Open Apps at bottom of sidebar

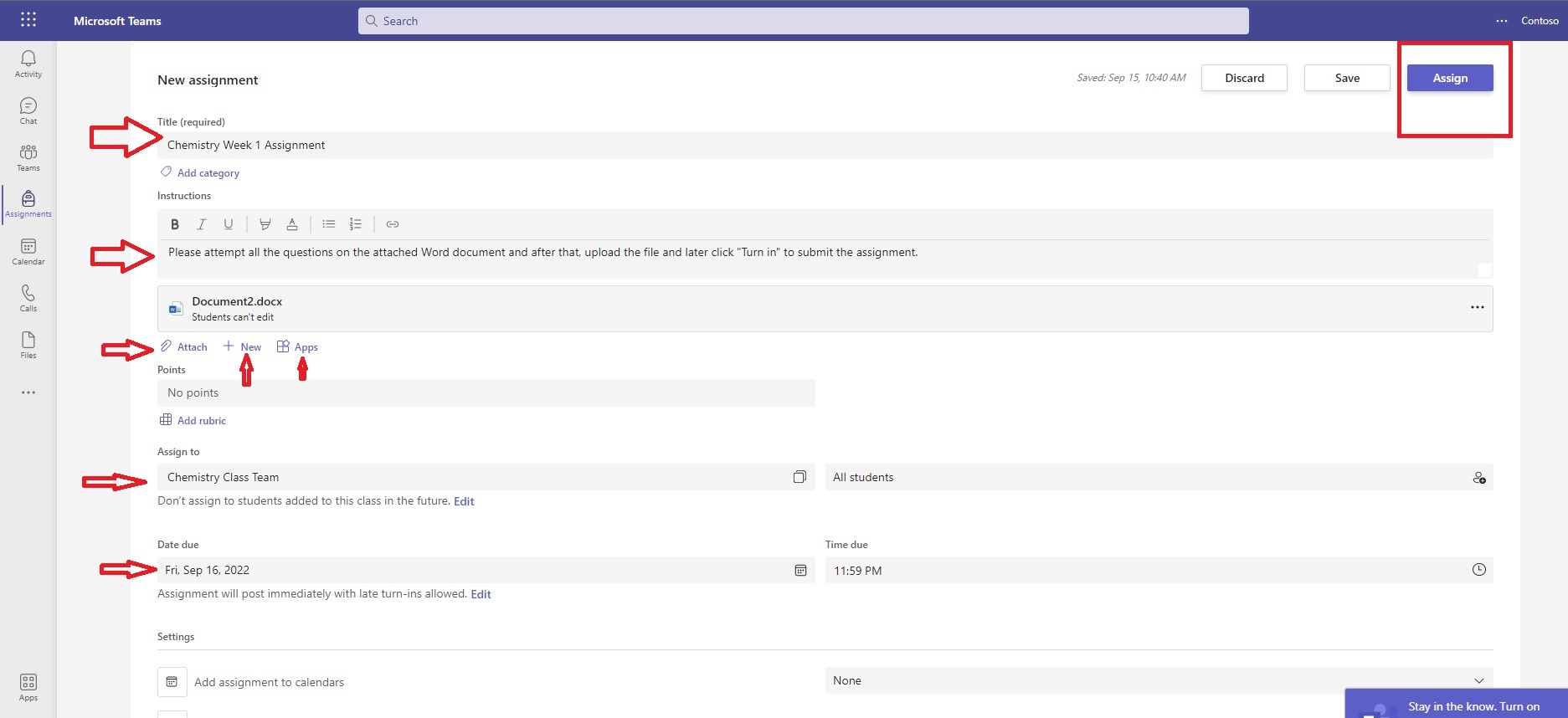pyautogui.click(x=28, y=687)
